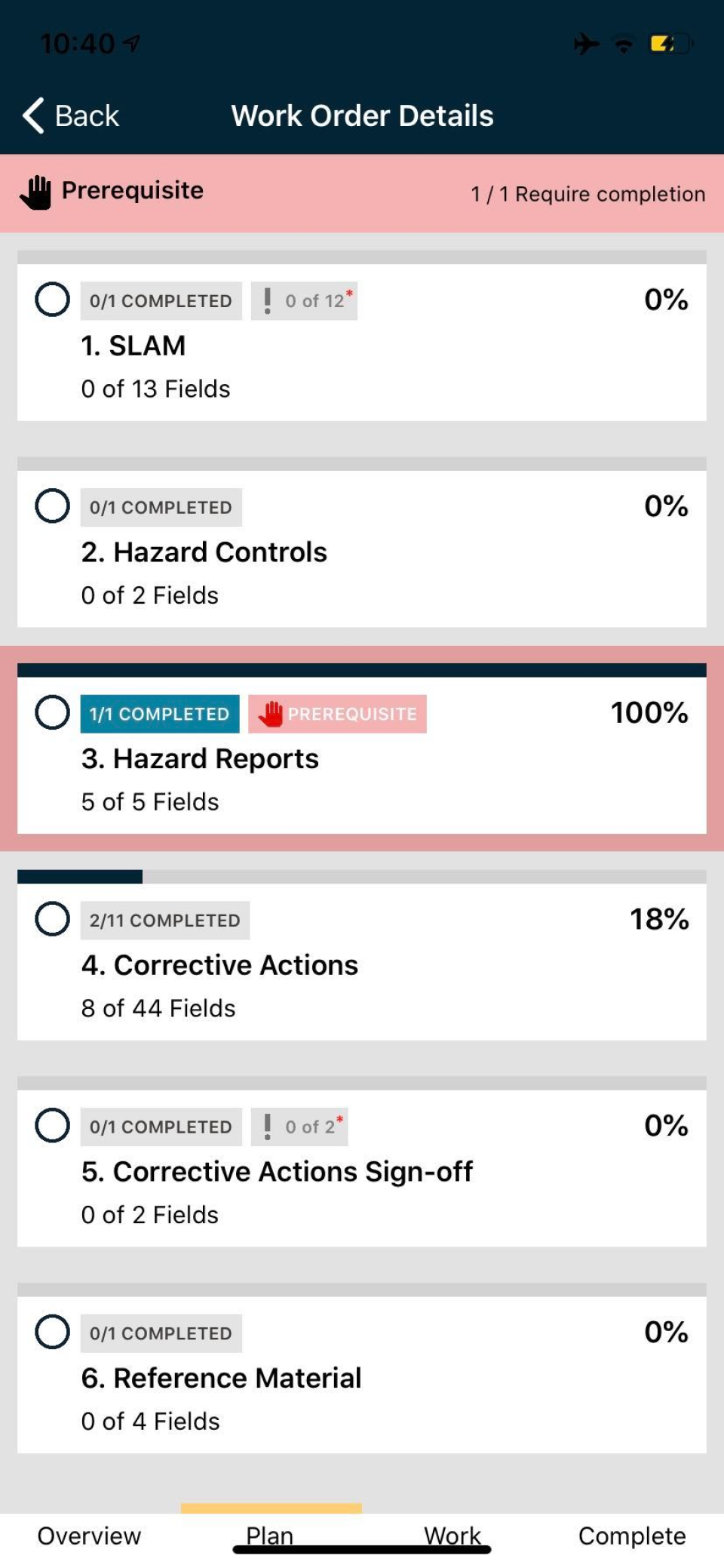724x1568 pixels.
Task: Select the Reference Material circle checkbox
Action: [x=52, y=1332]
